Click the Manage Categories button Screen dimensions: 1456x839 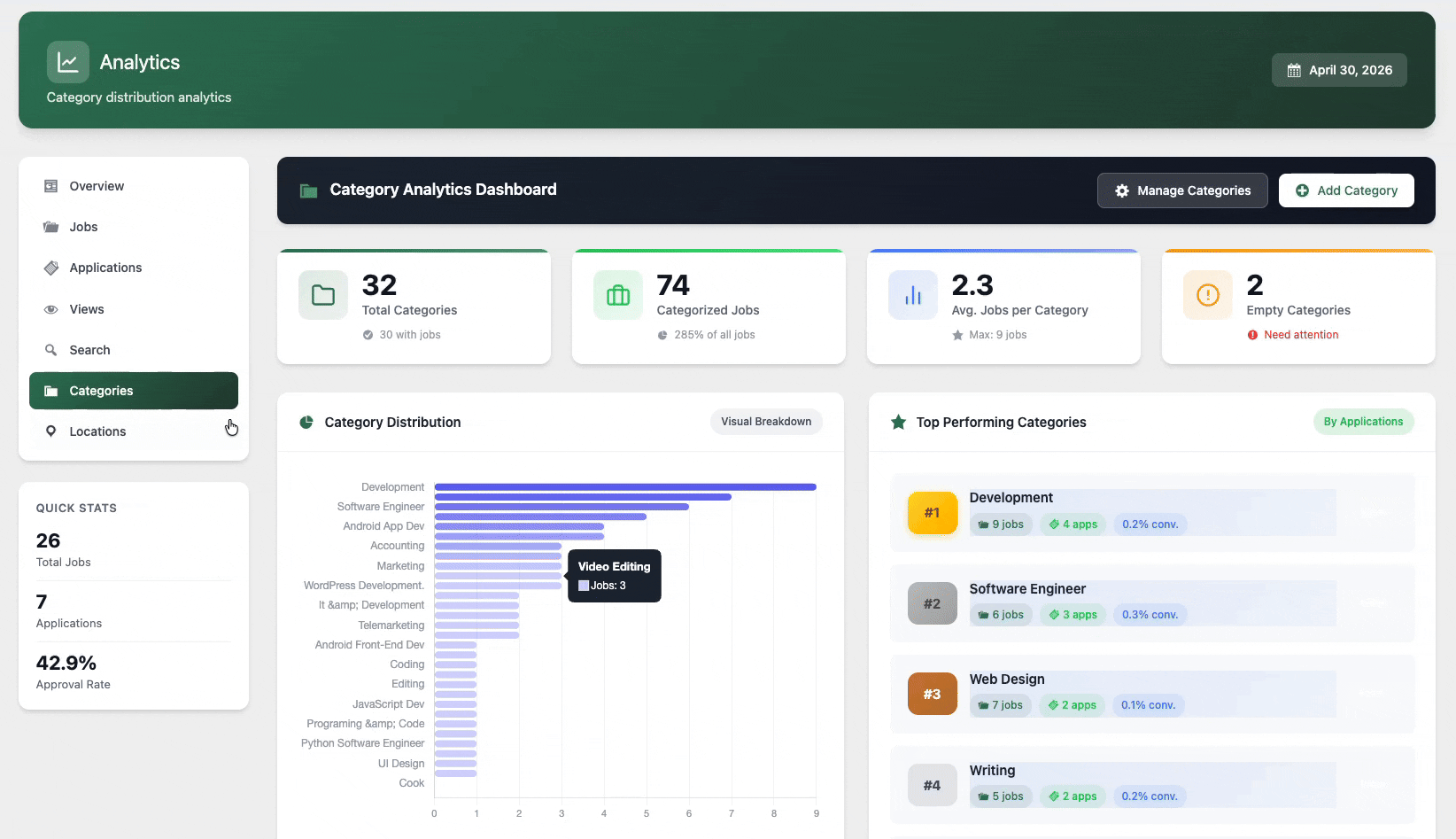click(1182, 190)
